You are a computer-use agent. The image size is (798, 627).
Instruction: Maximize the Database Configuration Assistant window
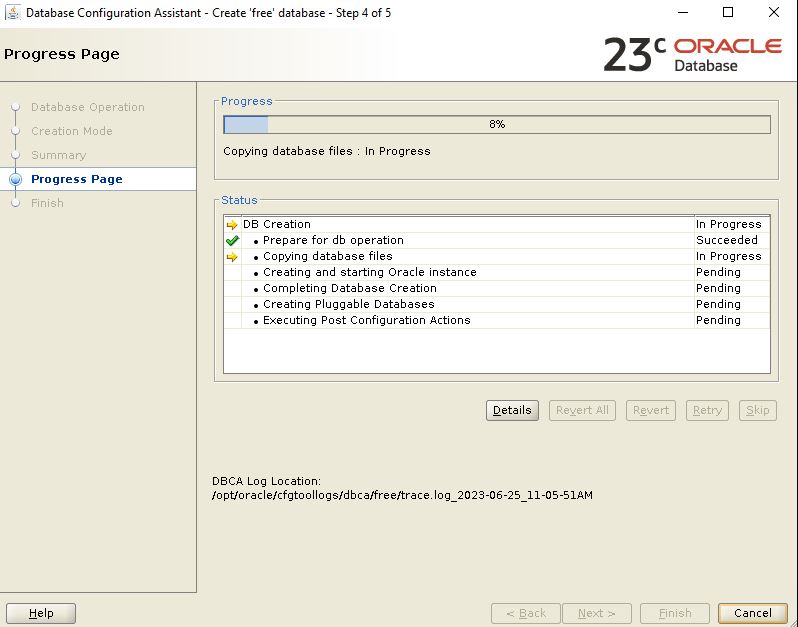click(728, 12)
